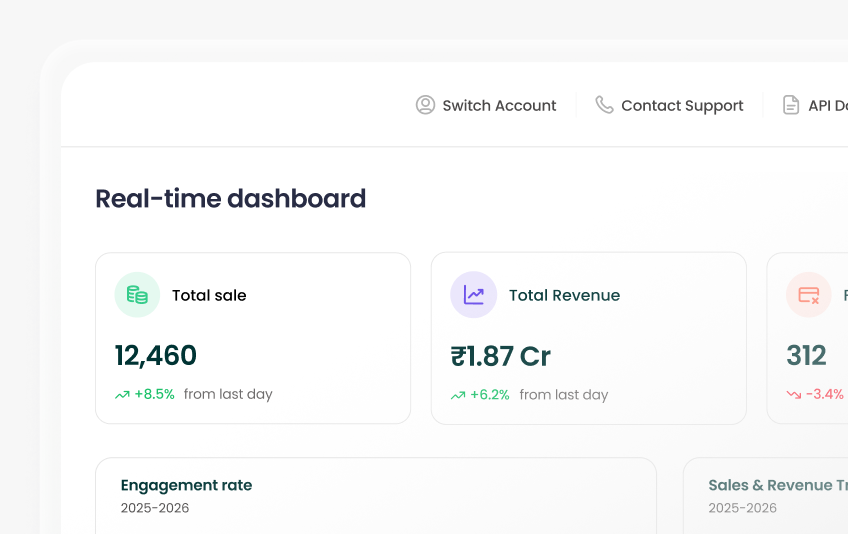Select the Real-time dashboard heading

point(231,199)
